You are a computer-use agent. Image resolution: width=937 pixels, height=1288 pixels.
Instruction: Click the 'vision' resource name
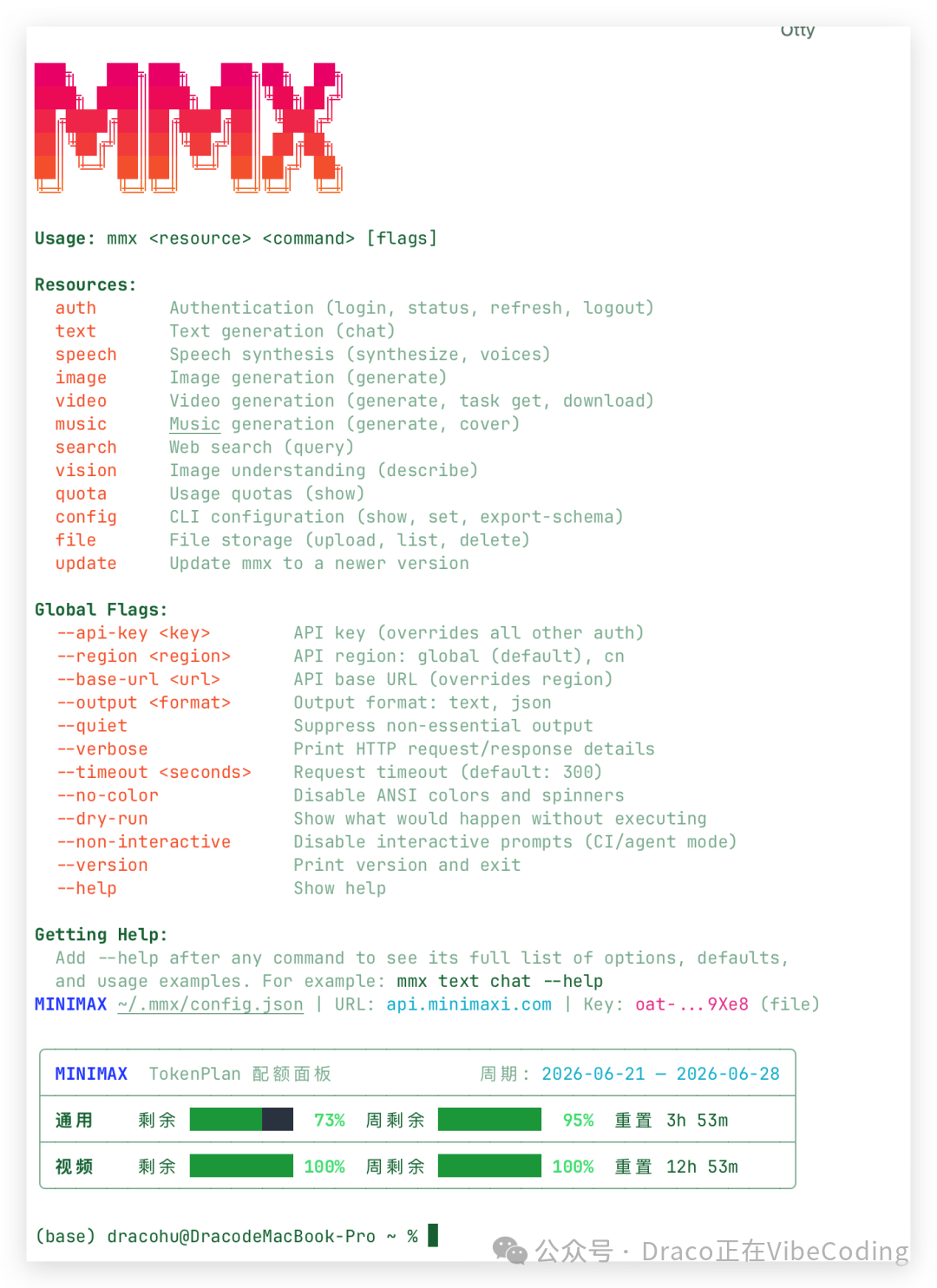coord(86,470)
